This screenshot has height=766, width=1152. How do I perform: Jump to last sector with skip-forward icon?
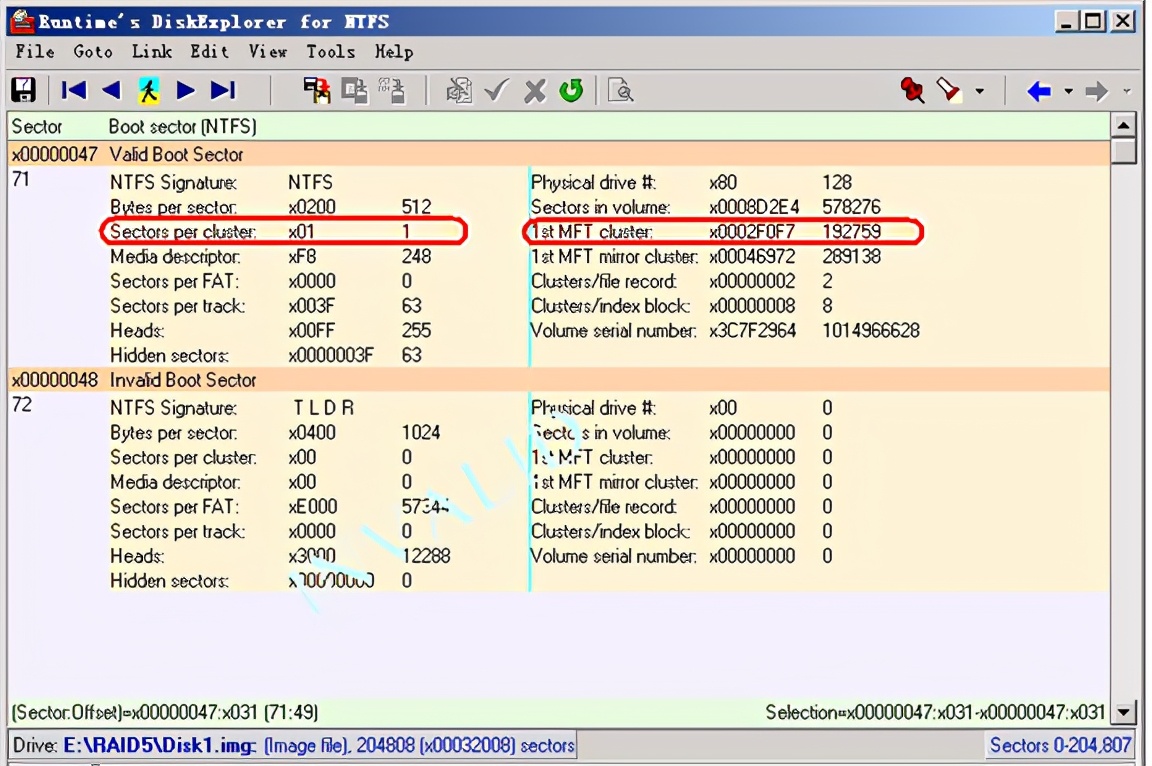click(223, 91)
